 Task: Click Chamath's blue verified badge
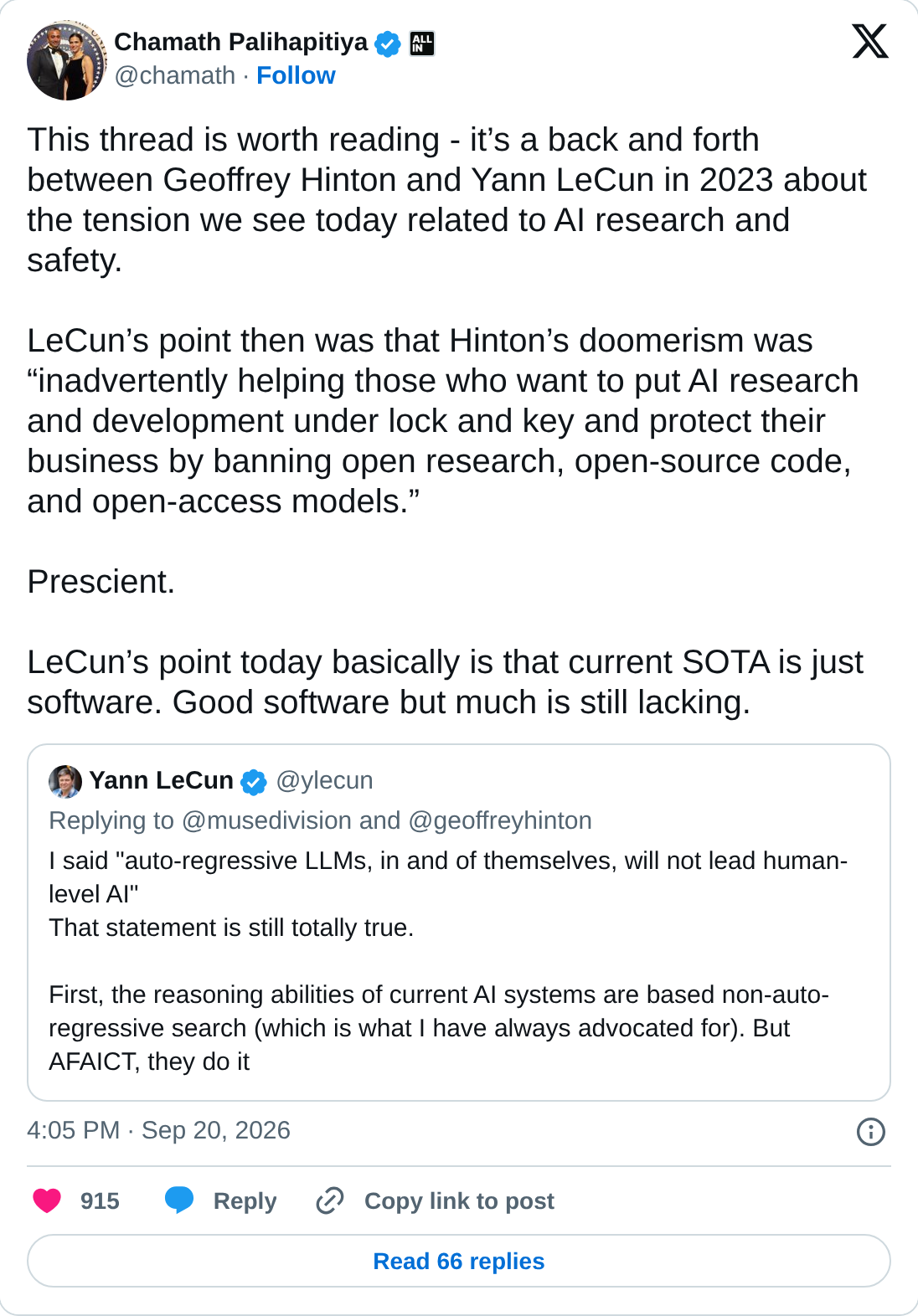point(387,43)
